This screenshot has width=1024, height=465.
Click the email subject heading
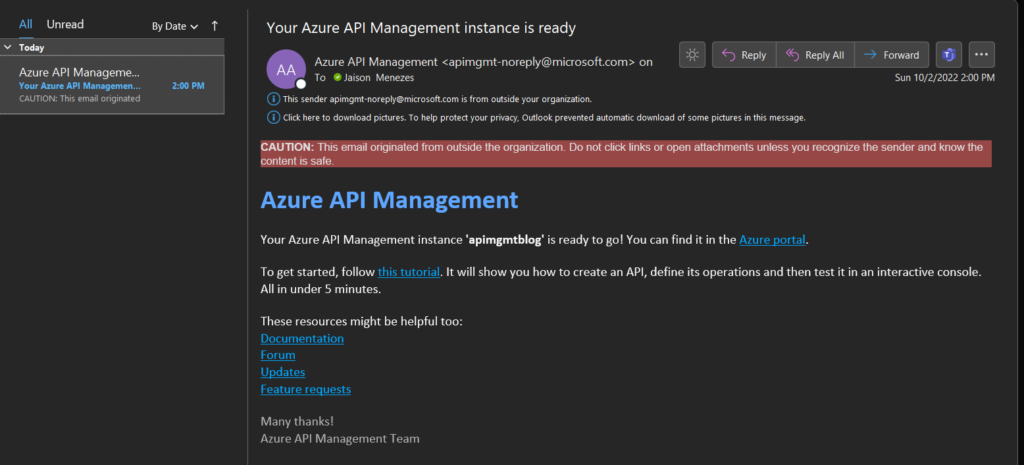pyautogui.click(x=421, y=27)
